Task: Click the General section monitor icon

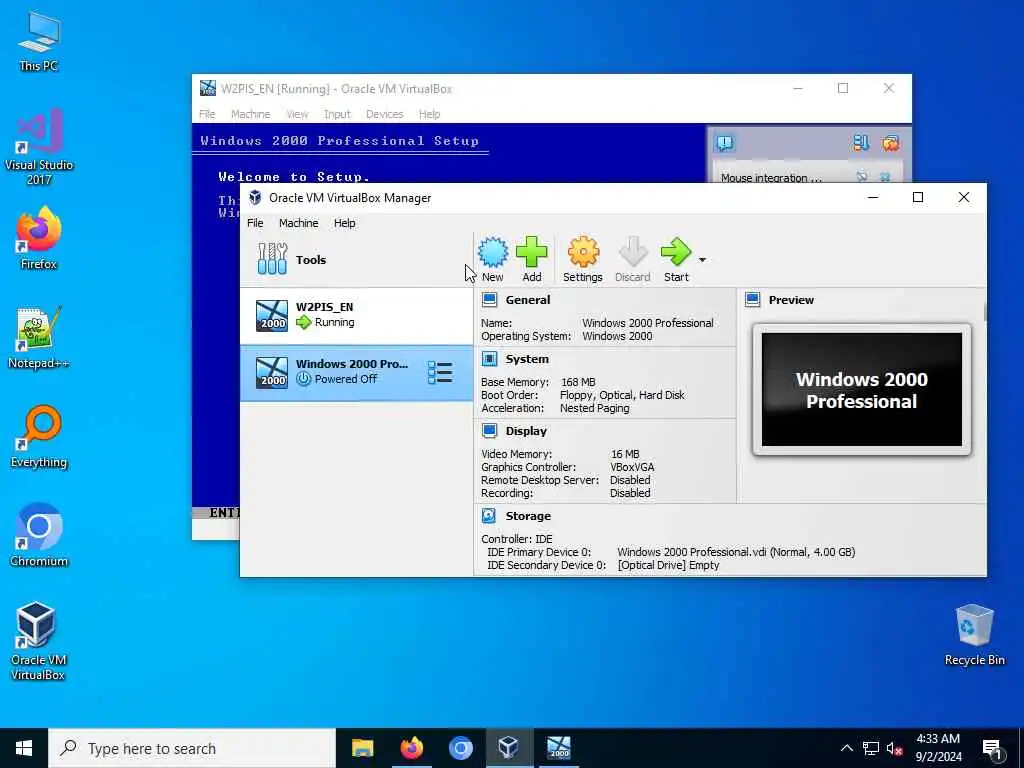Action: (x=489, y=300)
